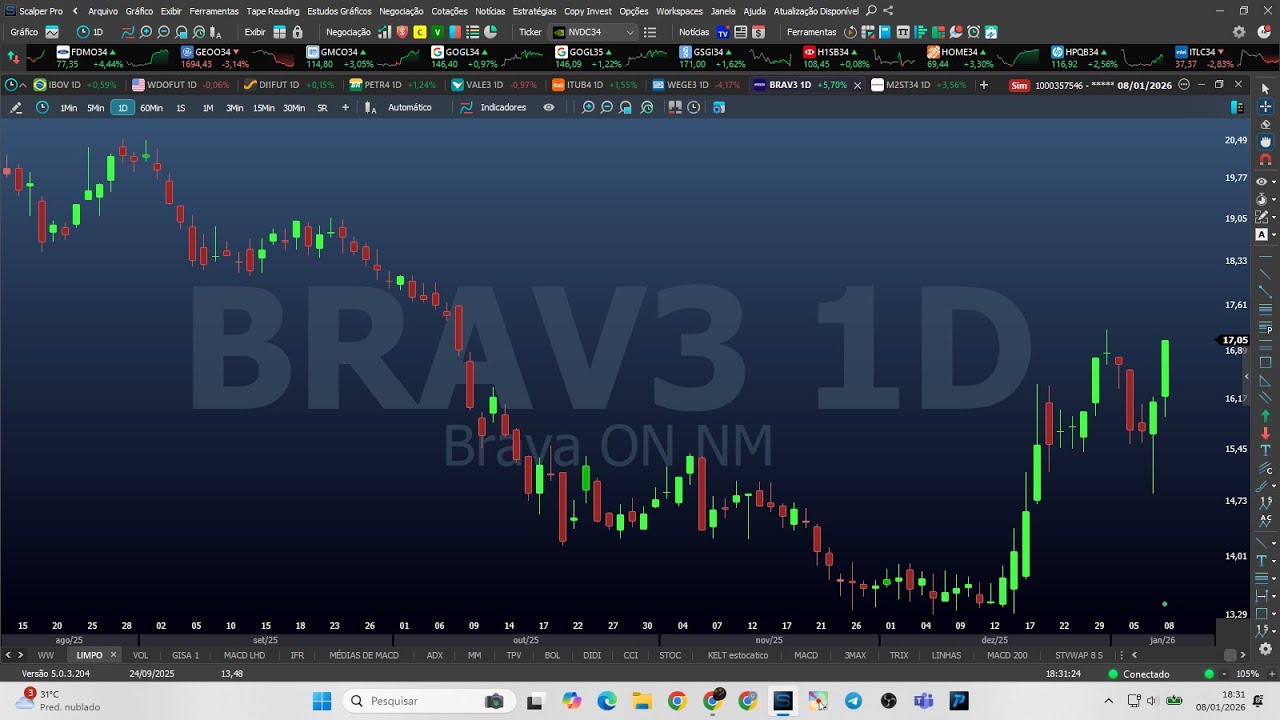
Task: Select the 1Min timeframe
Action: (68, 108)
